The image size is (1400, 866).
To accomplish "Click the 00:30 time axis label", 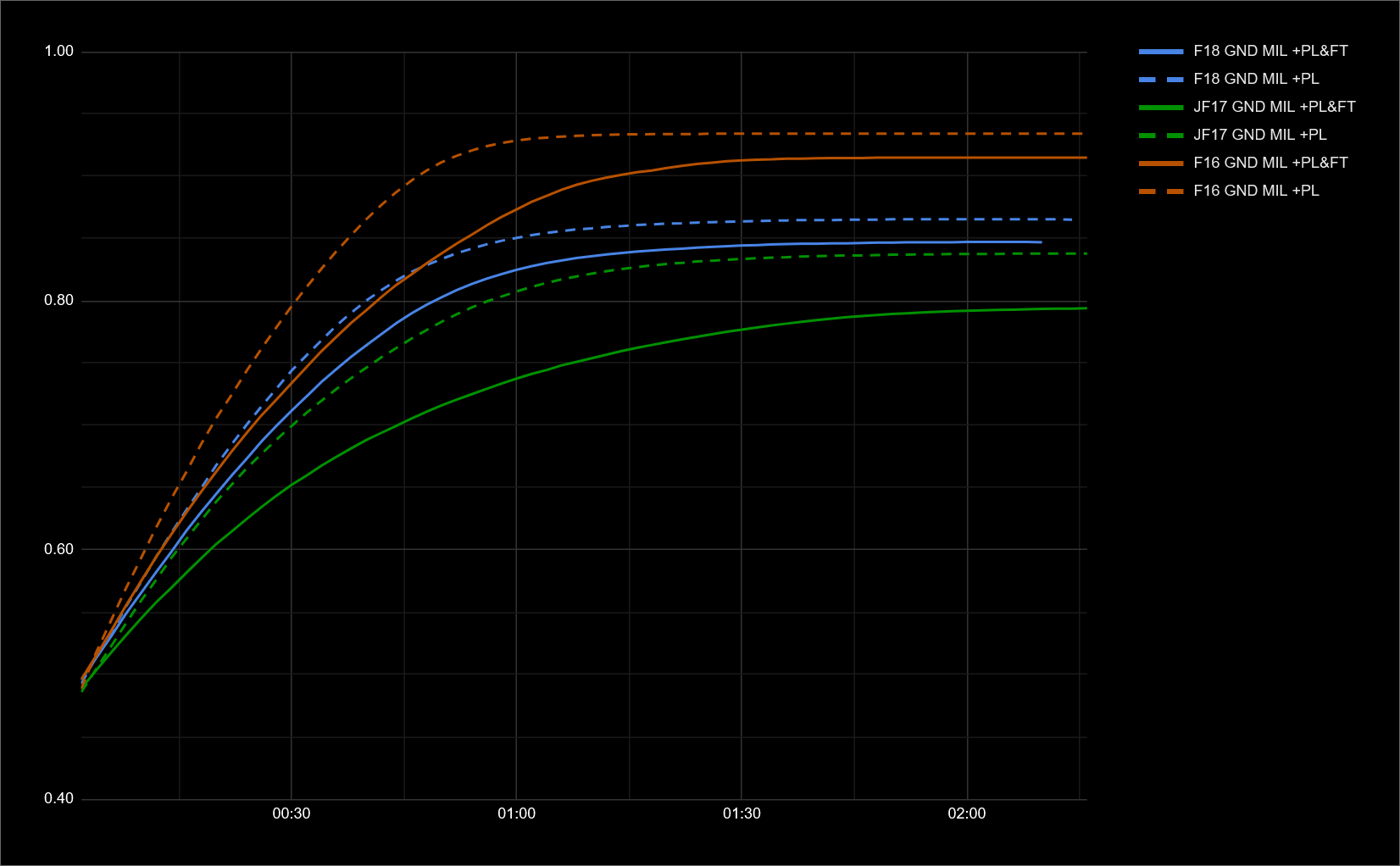I will [291, 813].
